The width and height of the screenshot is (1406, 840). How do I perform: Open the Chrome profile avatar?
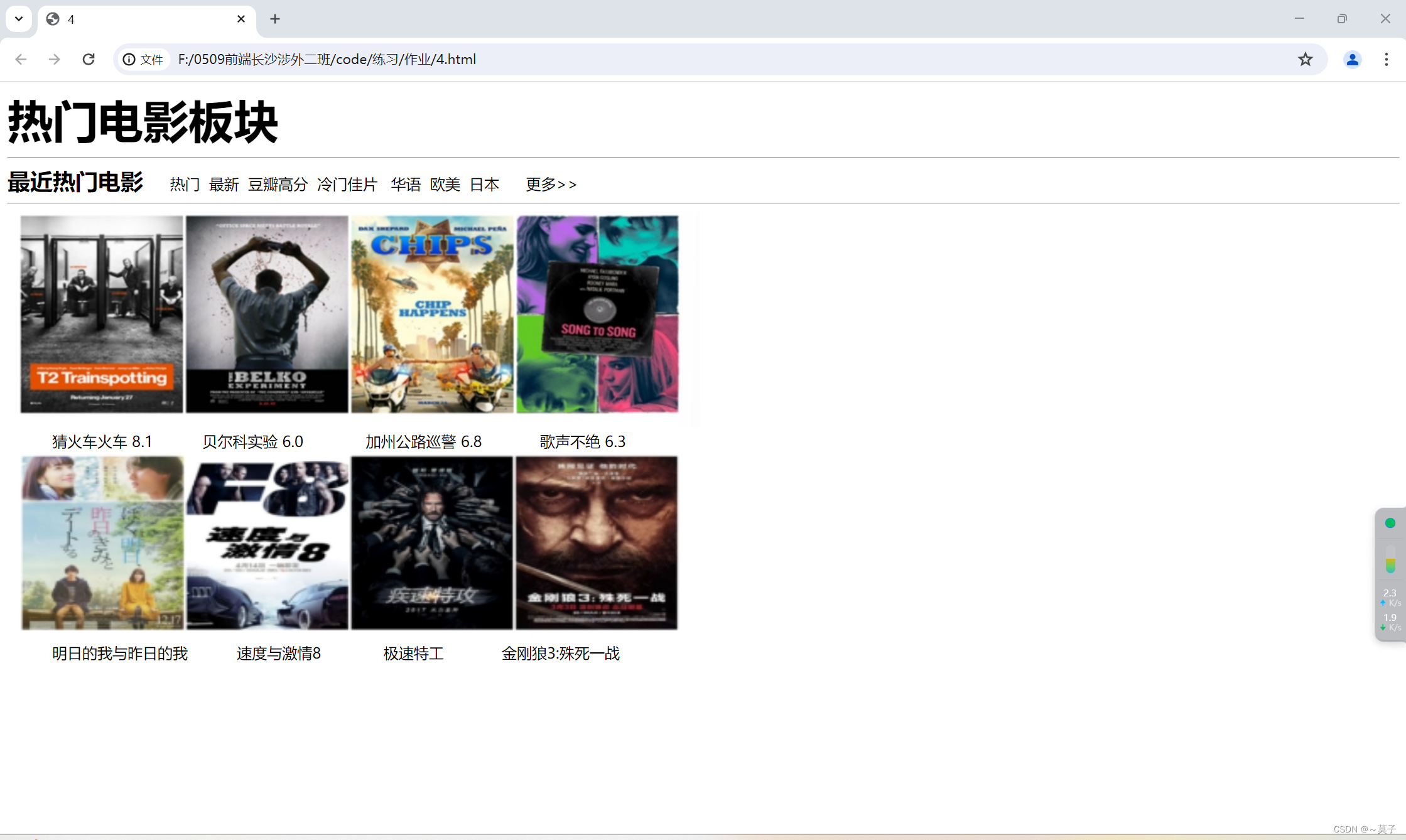pyautogui.click(x=1352, y=59)
